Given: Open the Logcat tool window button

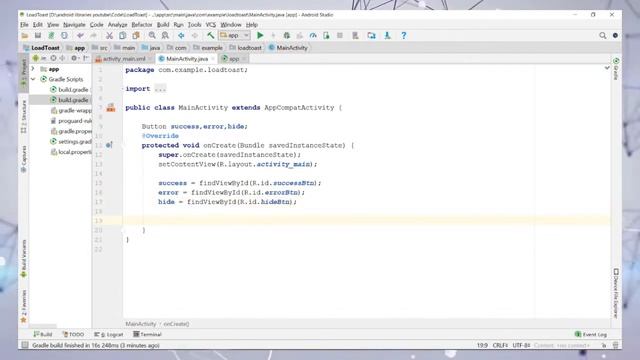Looking at the screenshot, I should click(109, 334).
